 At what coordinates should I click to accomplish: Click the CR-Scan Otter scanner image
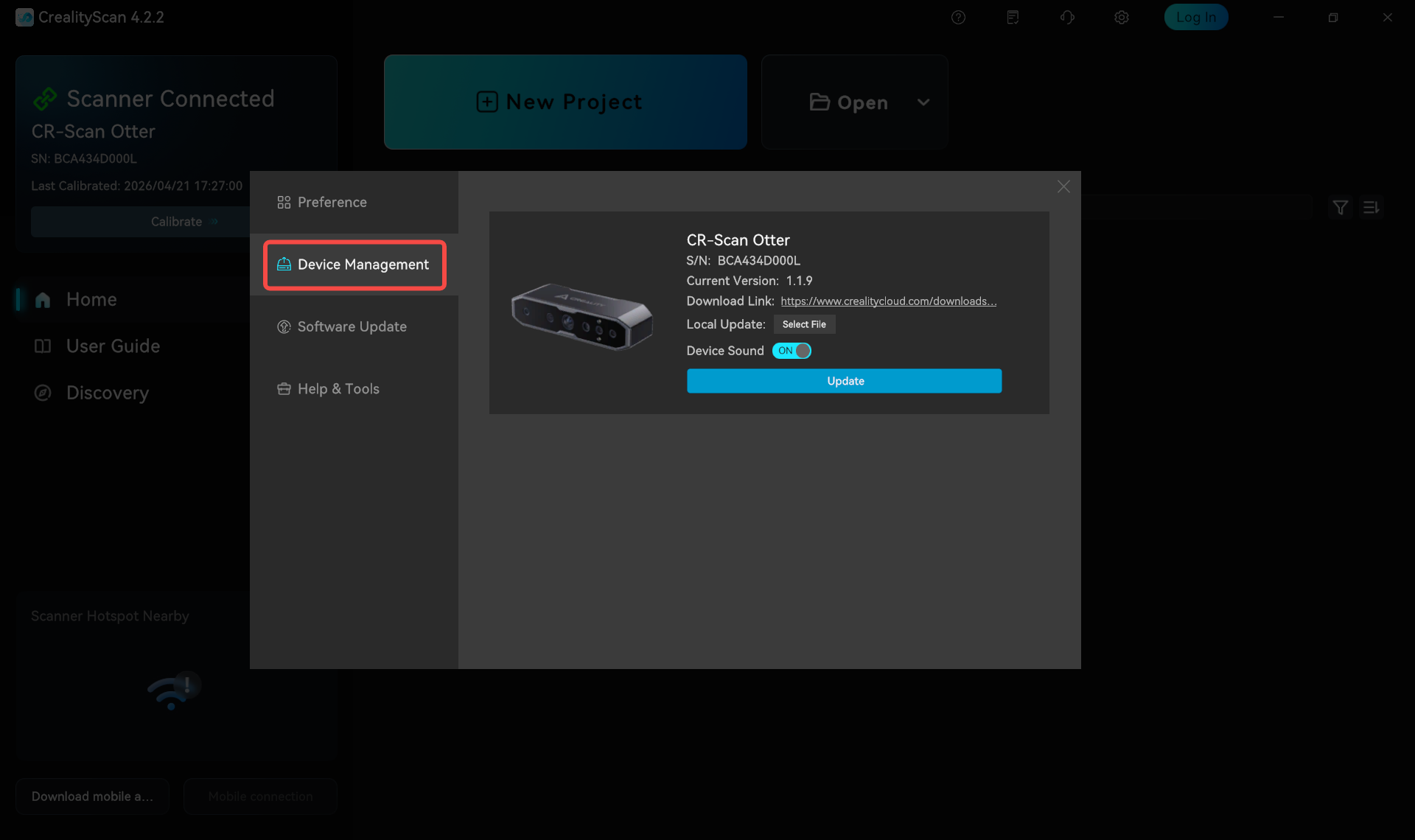coord(582,316)
